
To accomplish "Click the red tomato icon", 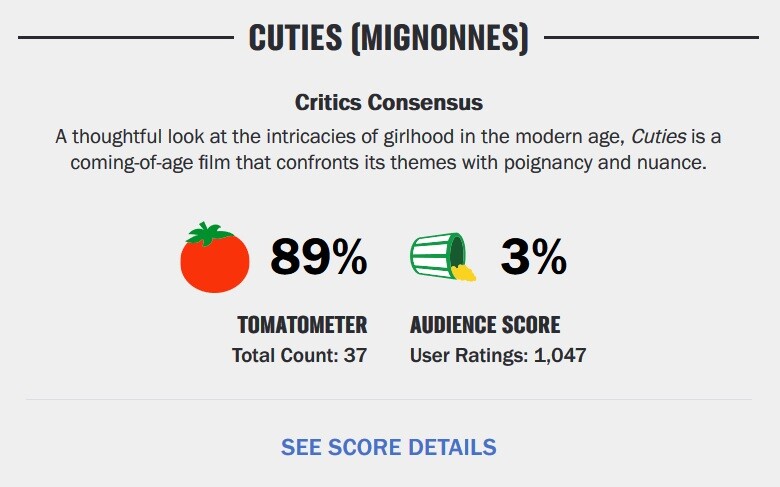I will click(215, 257).
